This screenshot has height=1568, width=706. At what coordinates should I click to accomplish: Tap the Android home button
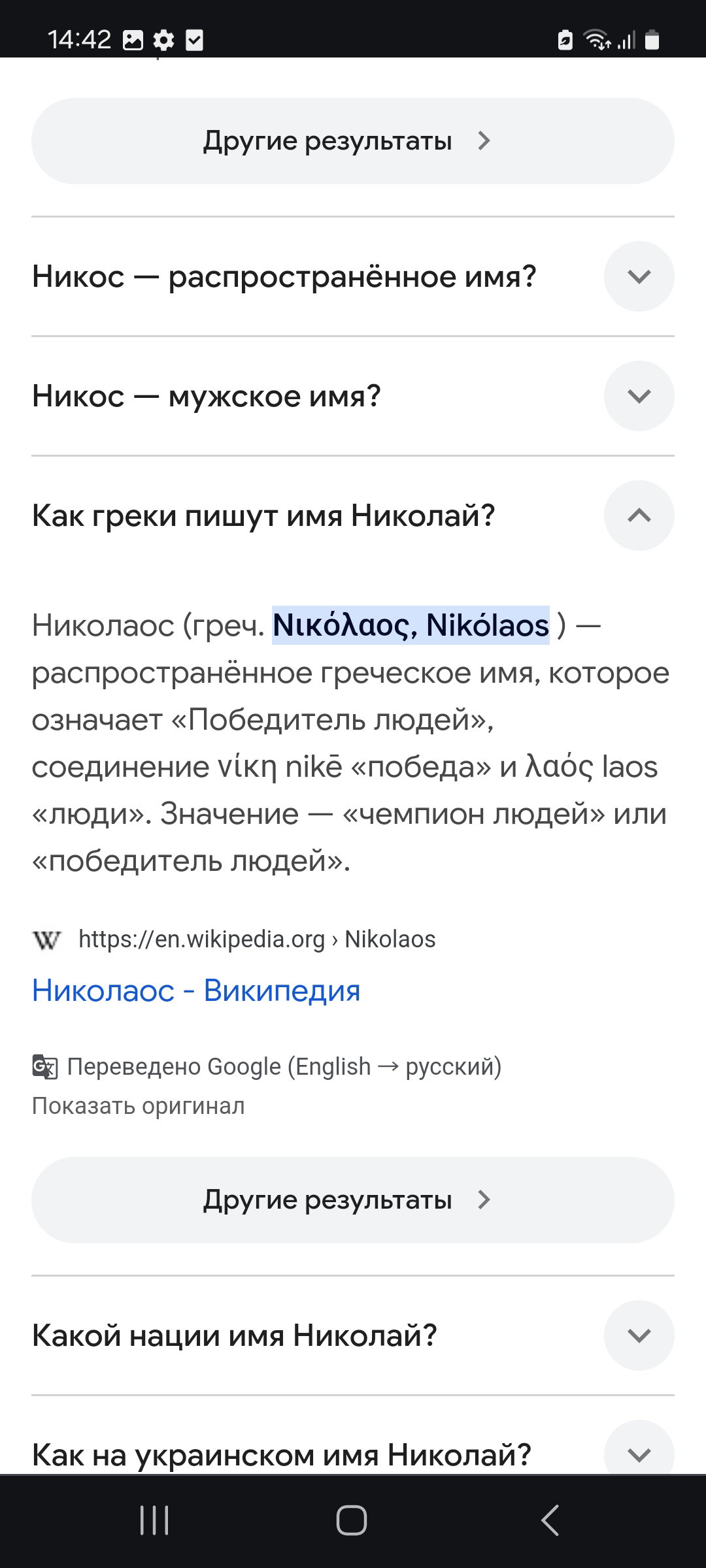pyautogui.click(x=352, y=1520)
